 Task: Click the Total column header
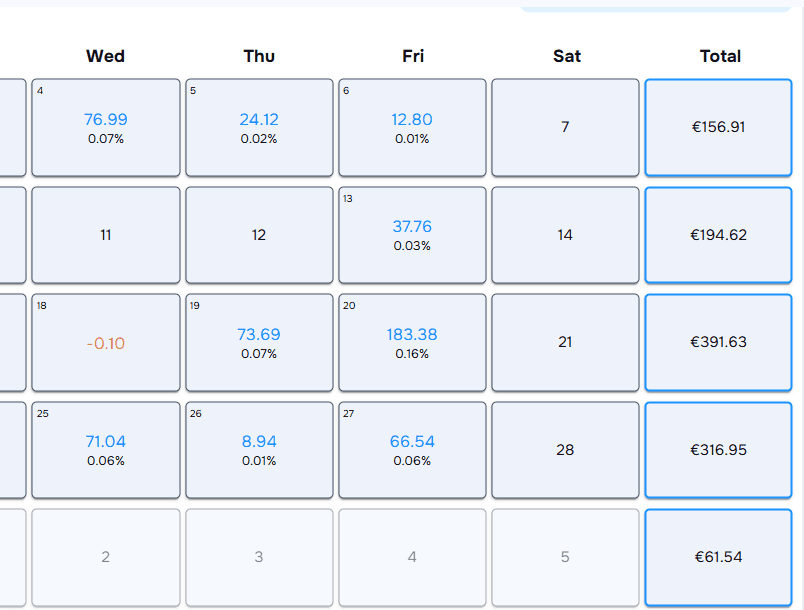click(719, 56)
